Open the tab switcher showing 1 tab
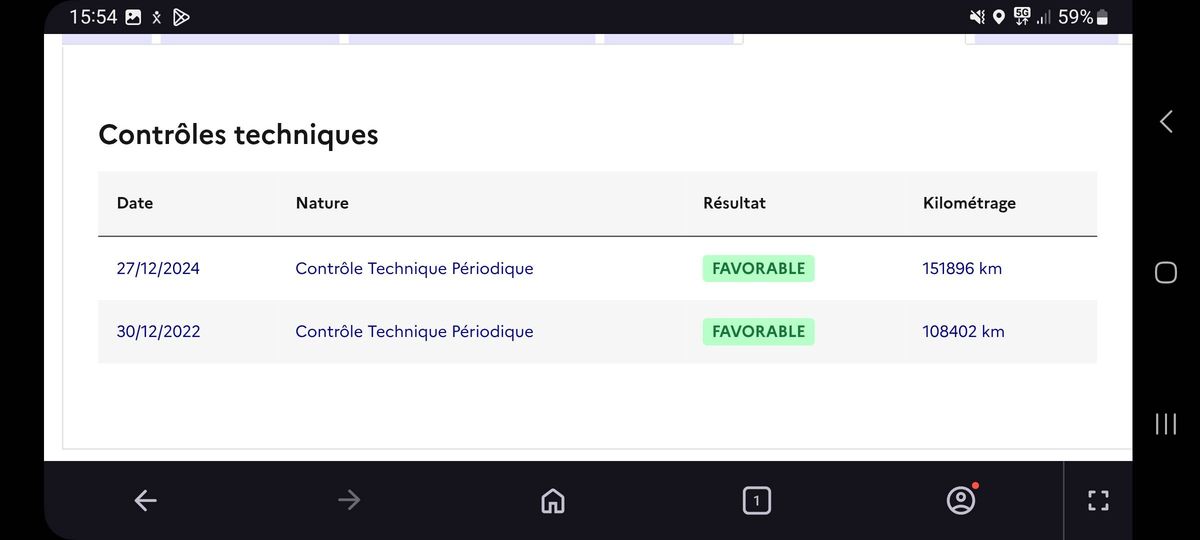Viewport: 1200px width, 540px height. pyautogui.click(x=757, y=500)
